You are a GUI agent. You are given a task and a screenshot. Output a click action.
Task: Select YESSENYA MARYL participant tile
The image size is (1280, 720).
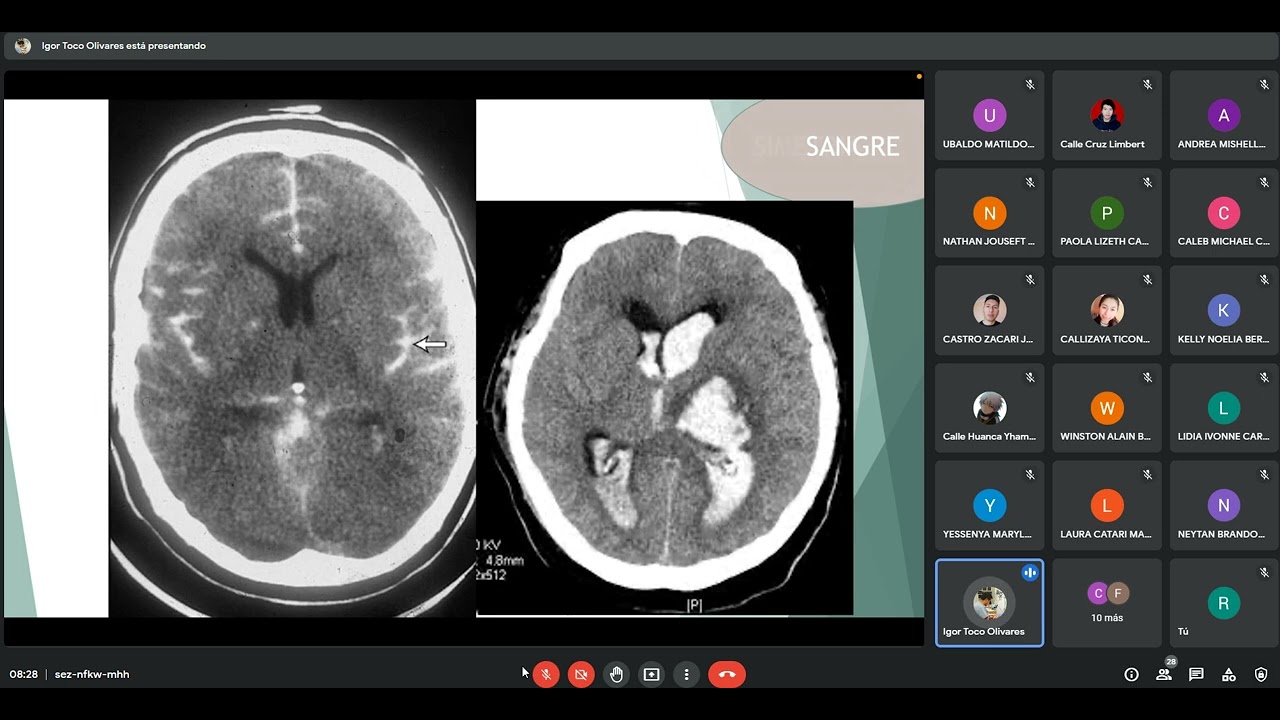(x=989, y=506)
